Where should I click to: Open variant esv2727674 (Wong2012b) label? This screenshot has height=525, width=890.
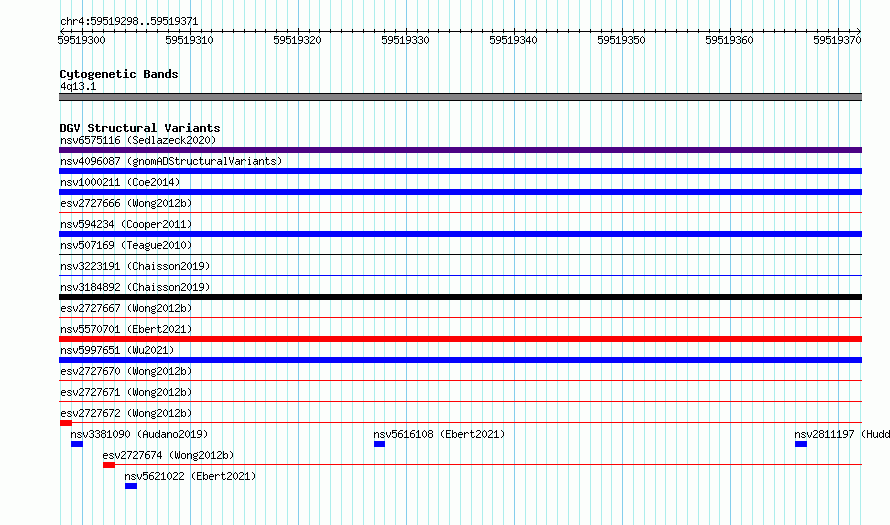tap(168, 455)
